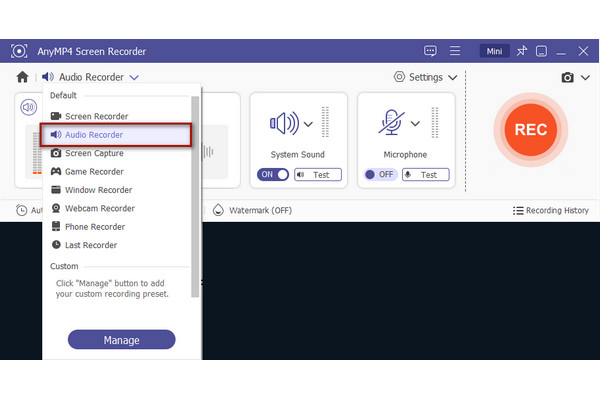Click the speaker icon beside Audio Recorder header
This screenshot has width=600, height=400.
(48, 77)
